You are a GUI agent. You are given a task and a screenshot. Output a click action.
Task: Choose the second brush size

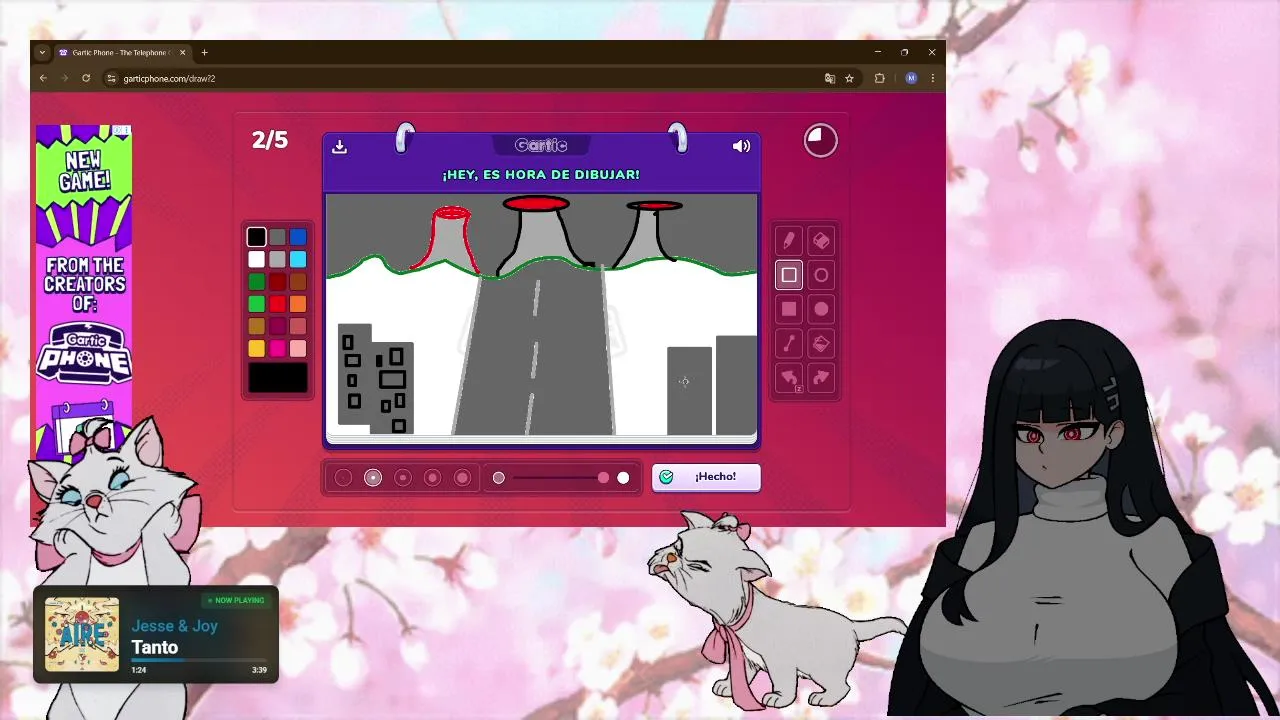pyautogui.click(x=373, y=478)
